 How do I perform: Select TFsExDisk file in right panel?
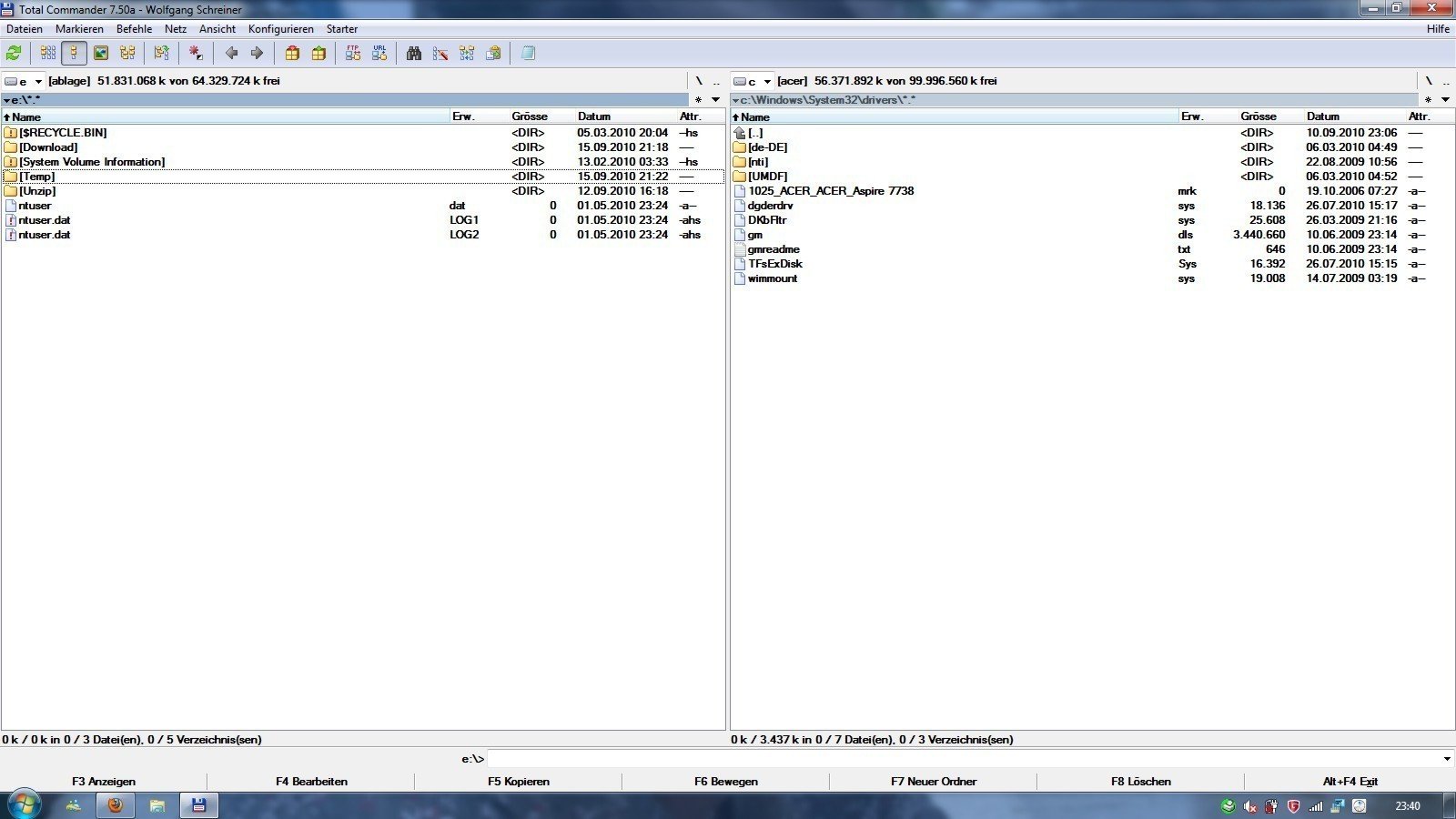(x=1092, y=264)
